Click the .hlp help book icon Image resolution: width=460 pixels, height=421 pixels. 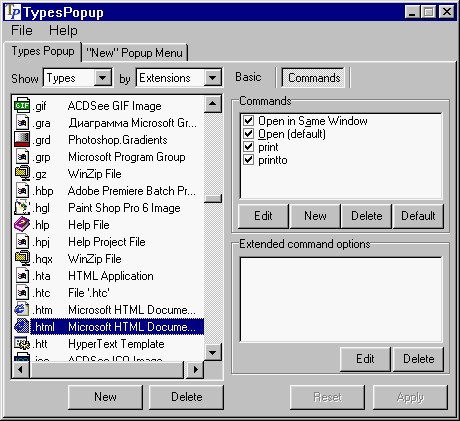(22, 225)
